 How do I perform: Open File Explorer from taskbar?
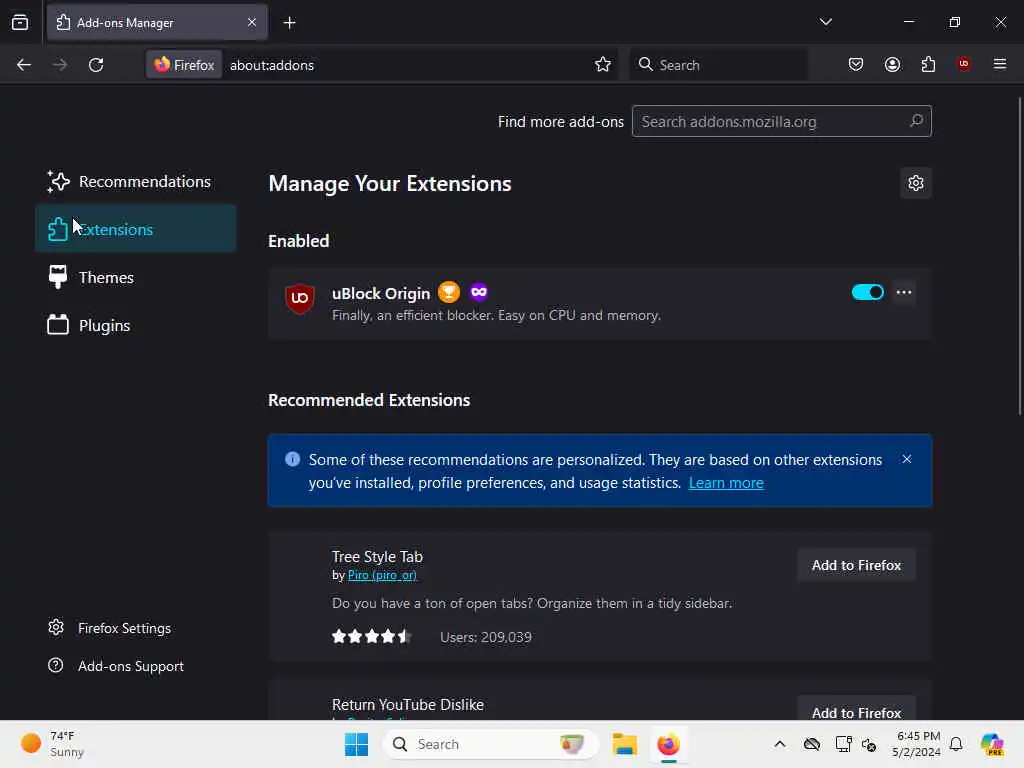[624, 744]
